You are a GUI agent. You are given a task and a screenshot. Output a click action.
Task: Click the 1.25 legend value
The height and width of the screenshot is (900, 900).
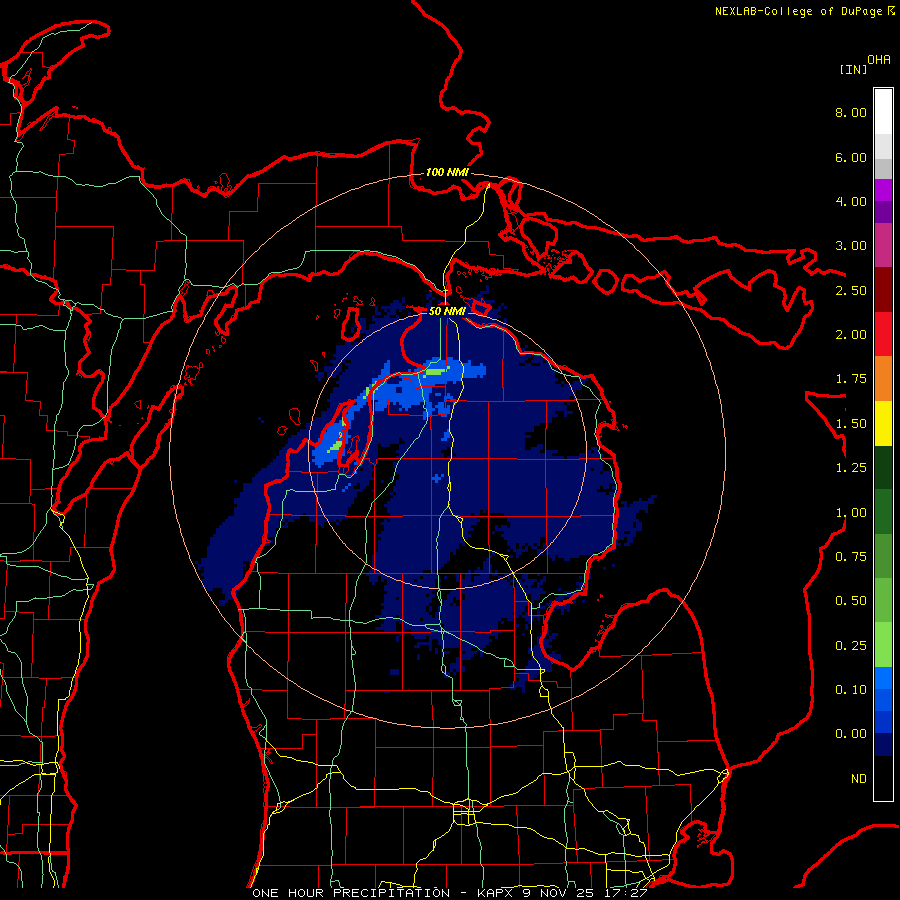click(851, 468)
